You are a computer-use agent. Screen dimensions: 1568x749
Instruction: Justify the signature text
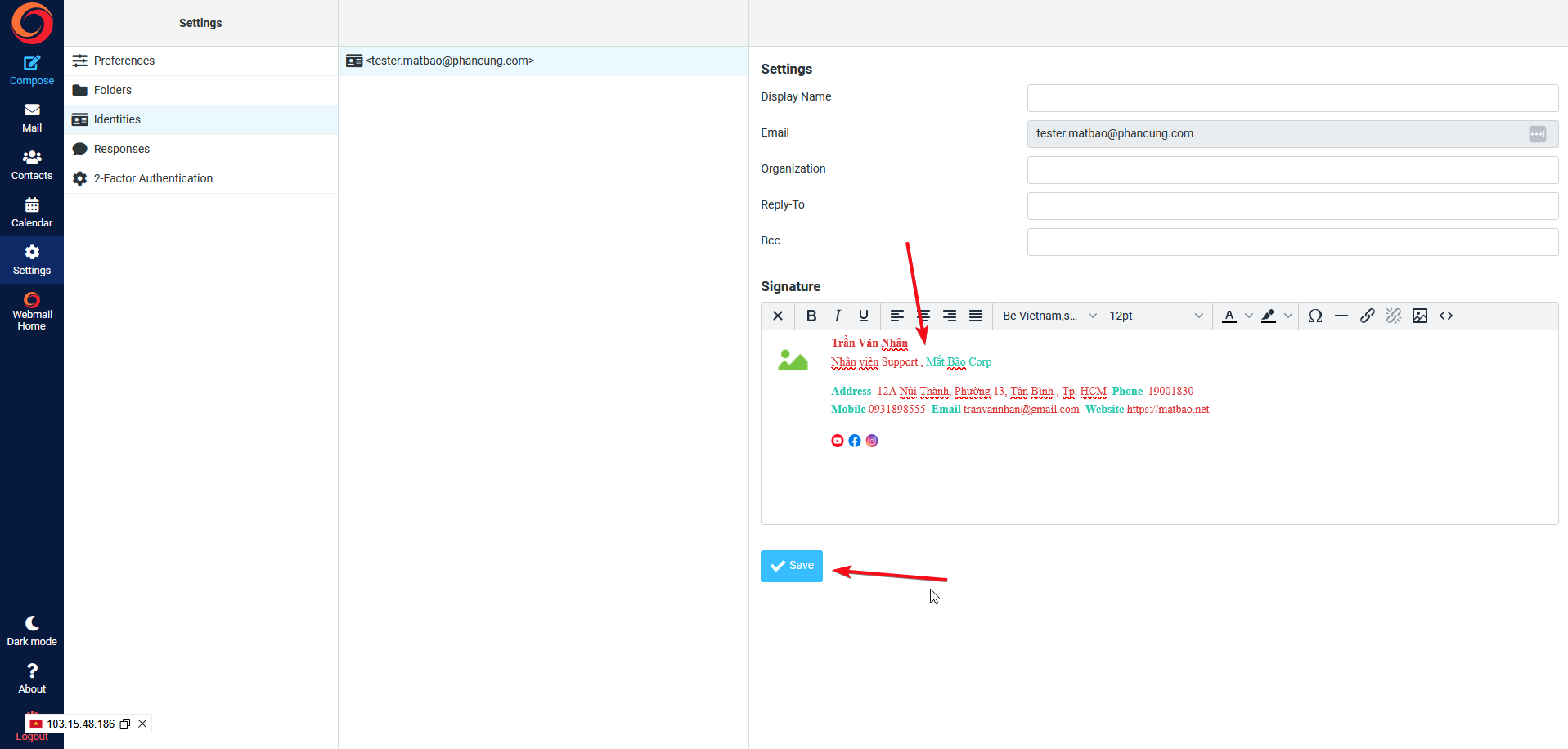pyautogui.click(x=975, y=316)
